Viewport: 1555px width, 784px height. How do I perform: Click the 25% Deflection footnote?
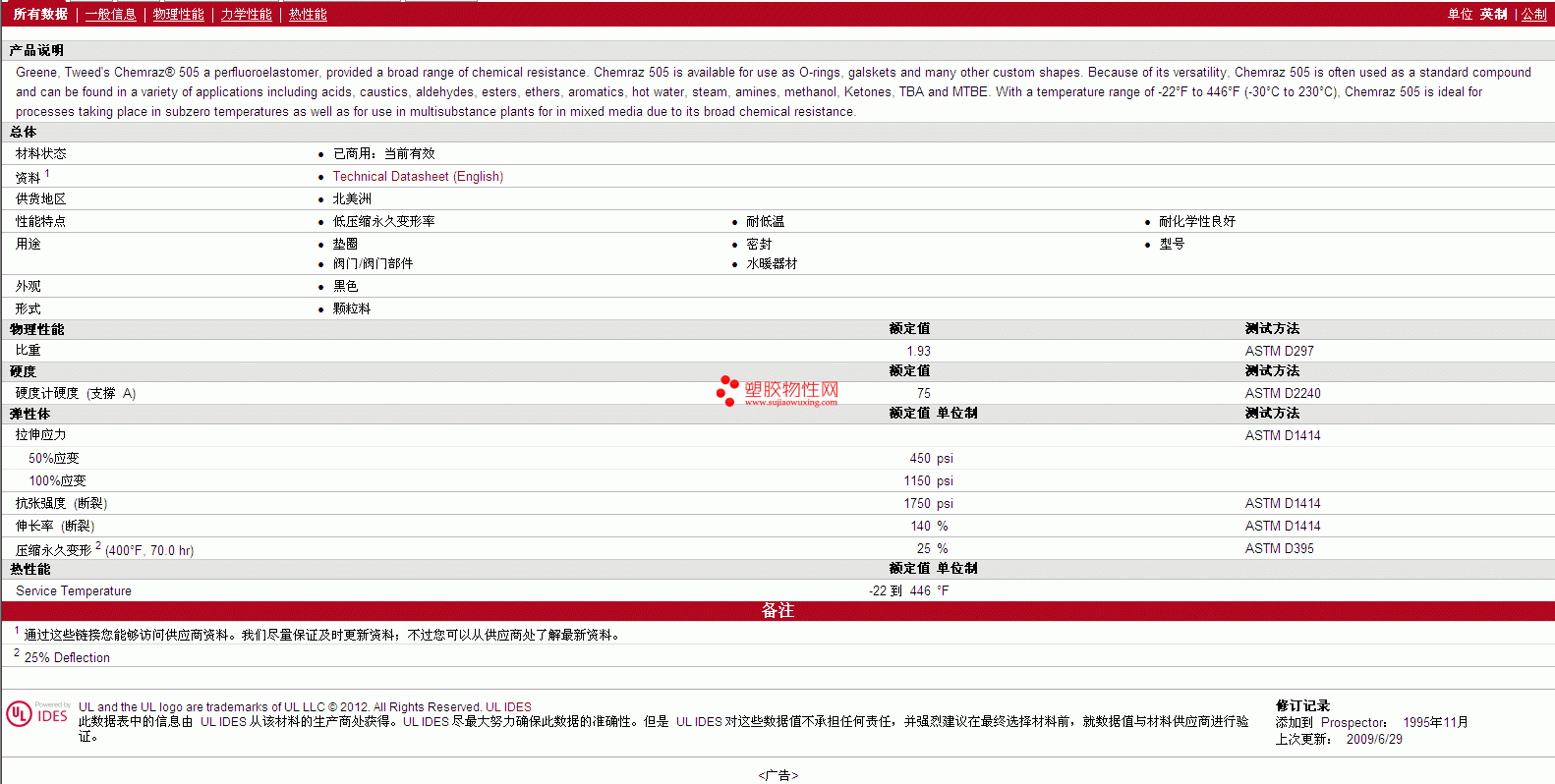pyautogui.click(x=67, y=657)
